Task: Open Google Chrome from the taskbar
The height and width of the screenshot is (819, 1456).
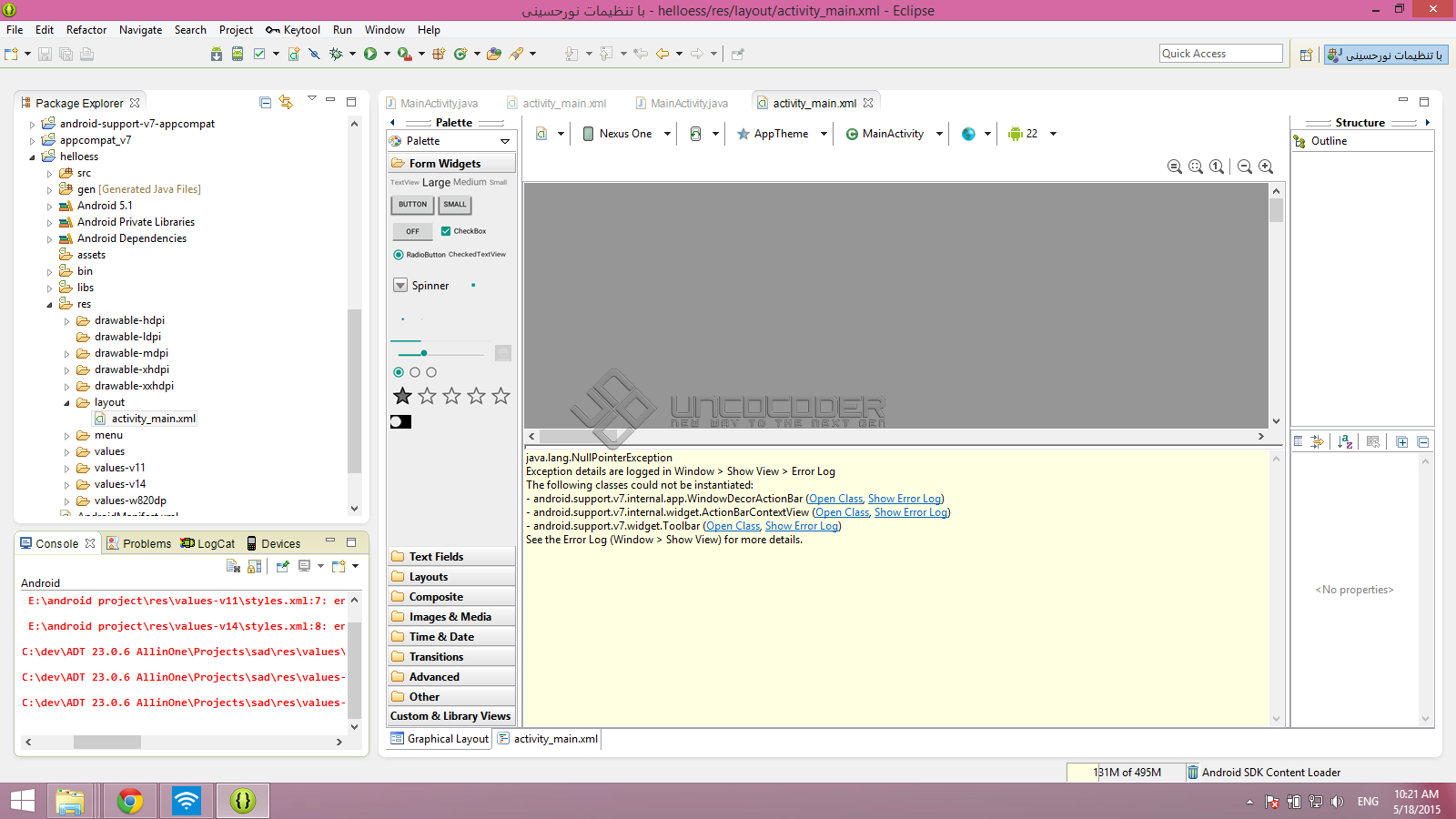Action: pyautogui.click(x=130, y=801)
